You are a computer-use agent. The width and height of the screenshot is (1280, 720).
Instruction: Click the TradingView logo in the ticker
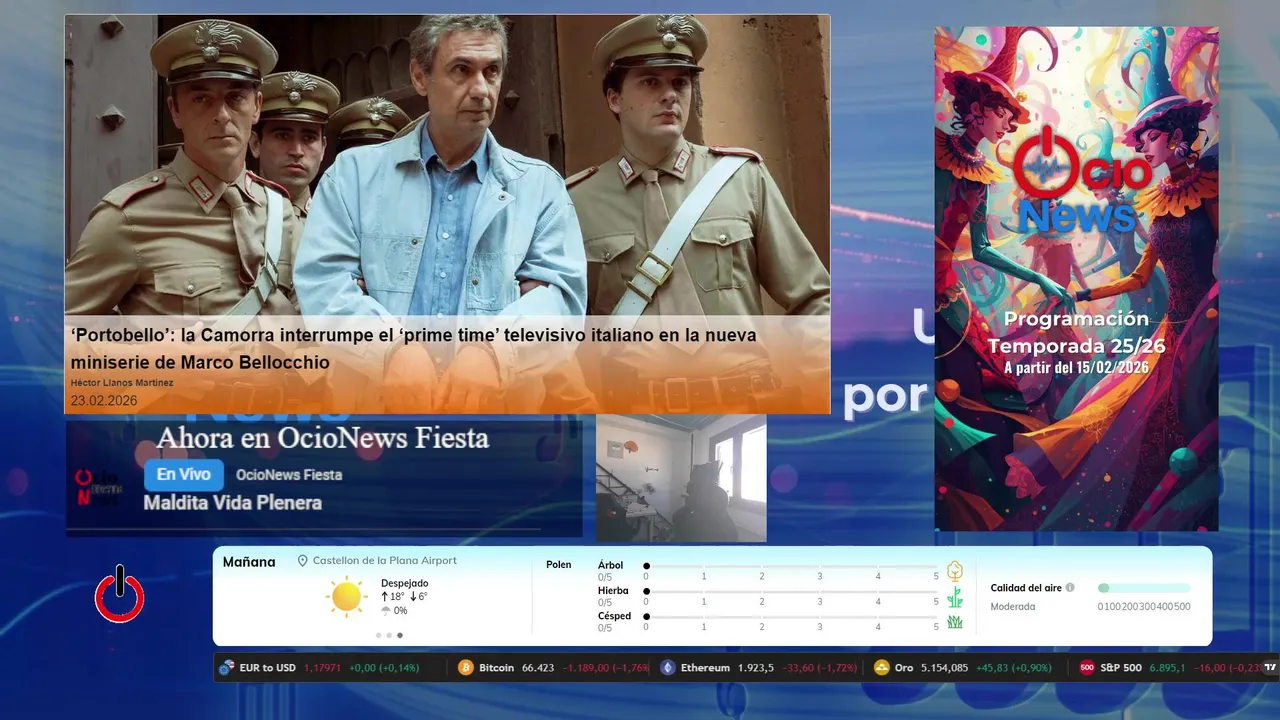coord(1270,667)
